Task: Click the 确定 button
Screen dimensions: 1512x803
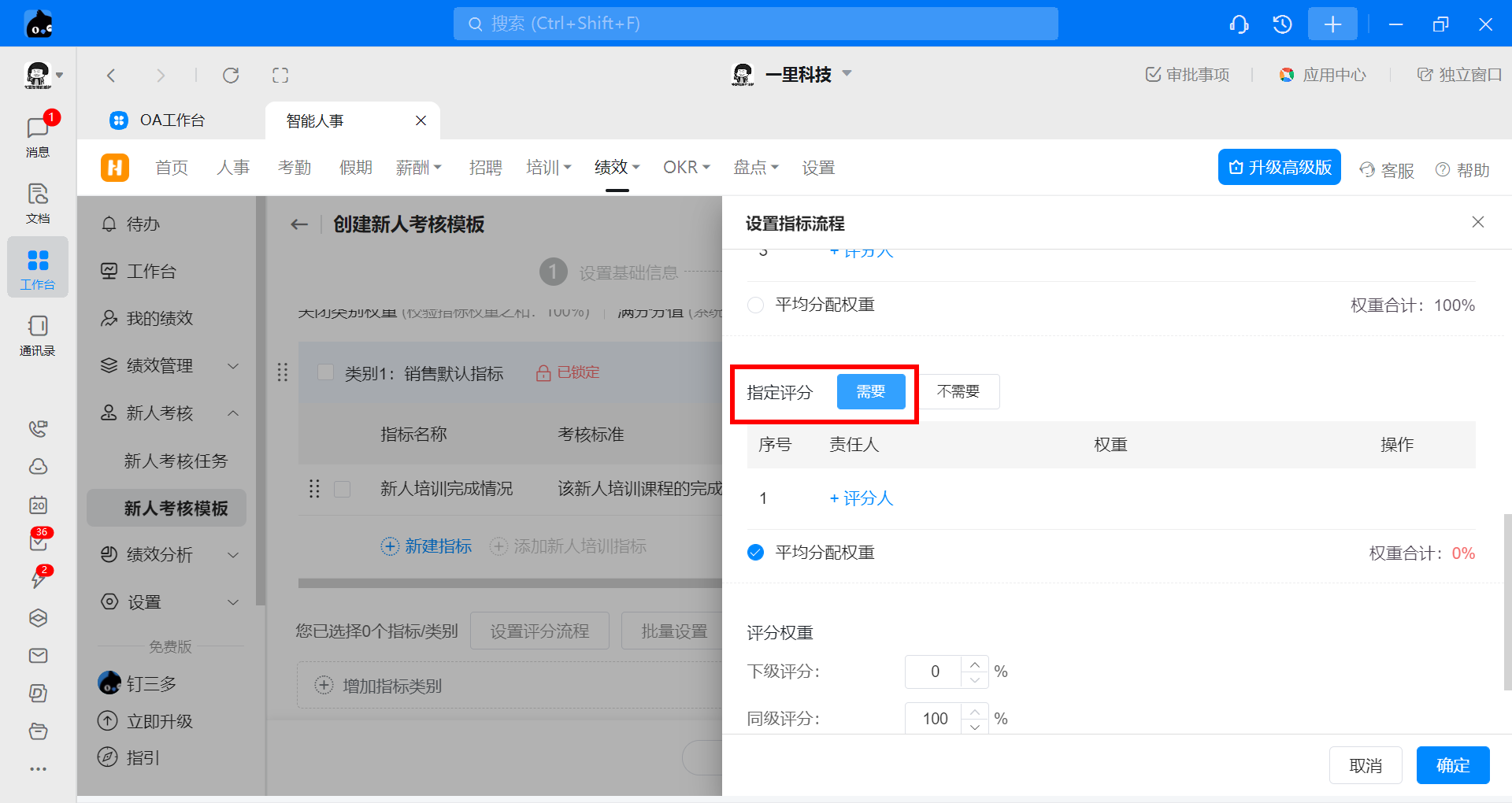Action: 1452,765
